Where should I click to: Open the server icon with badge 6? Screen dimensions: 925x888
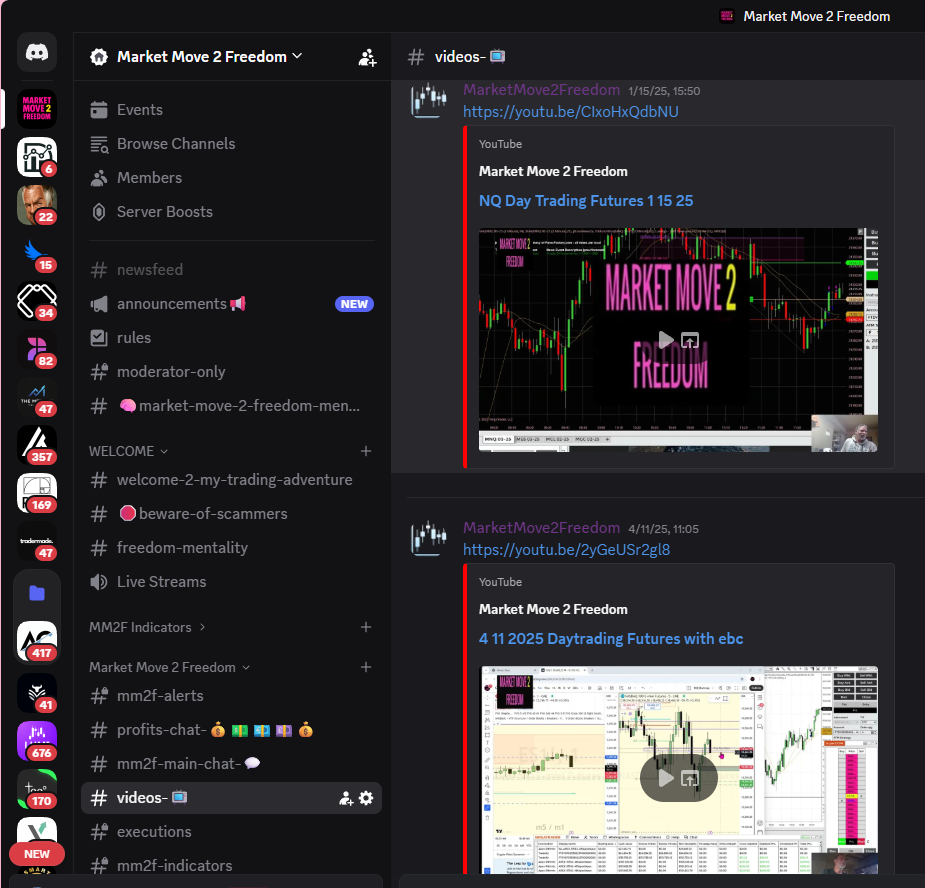37,157
